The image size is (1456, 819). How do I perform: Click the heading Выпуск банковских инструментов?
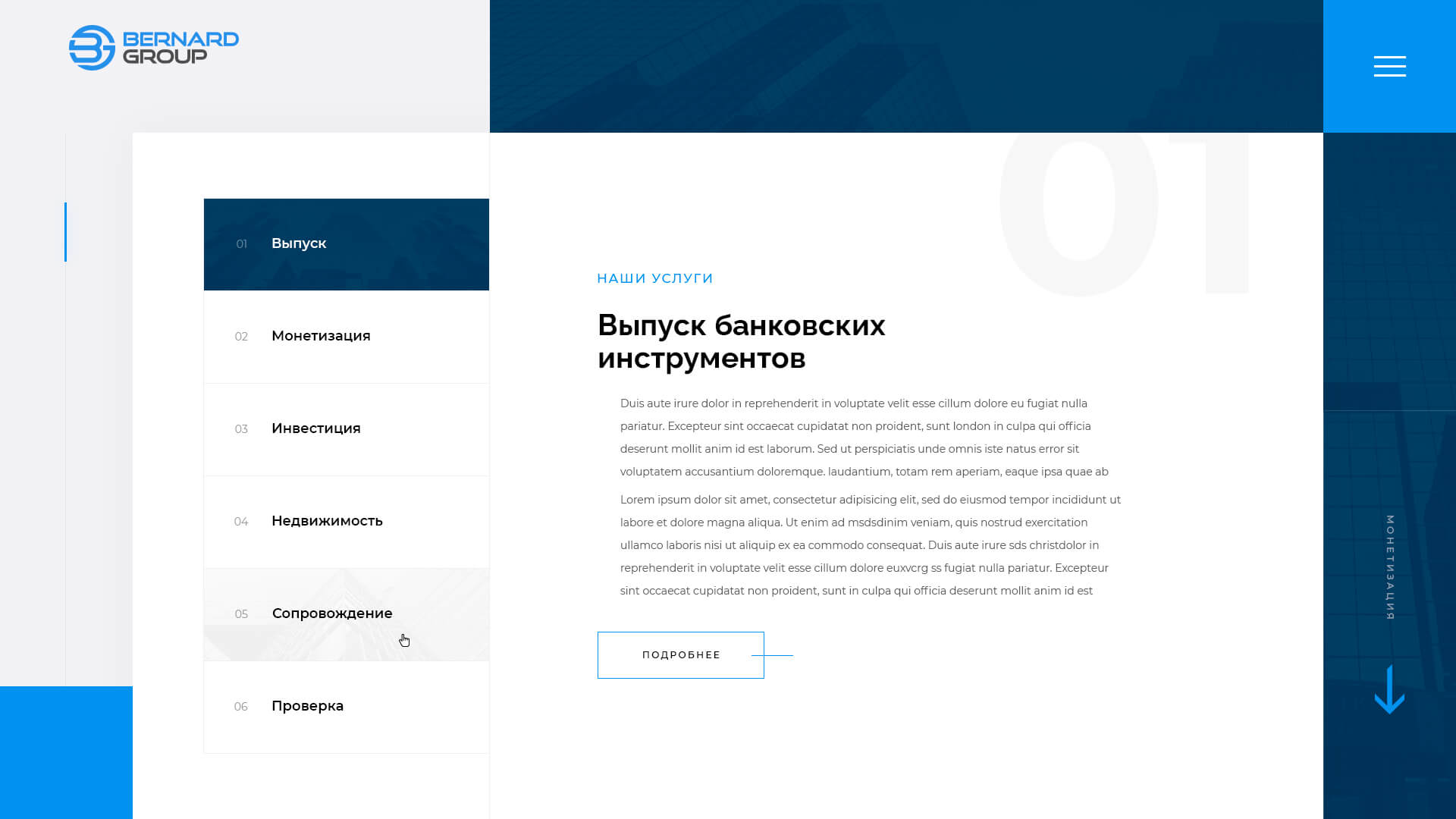coord(742,341)
